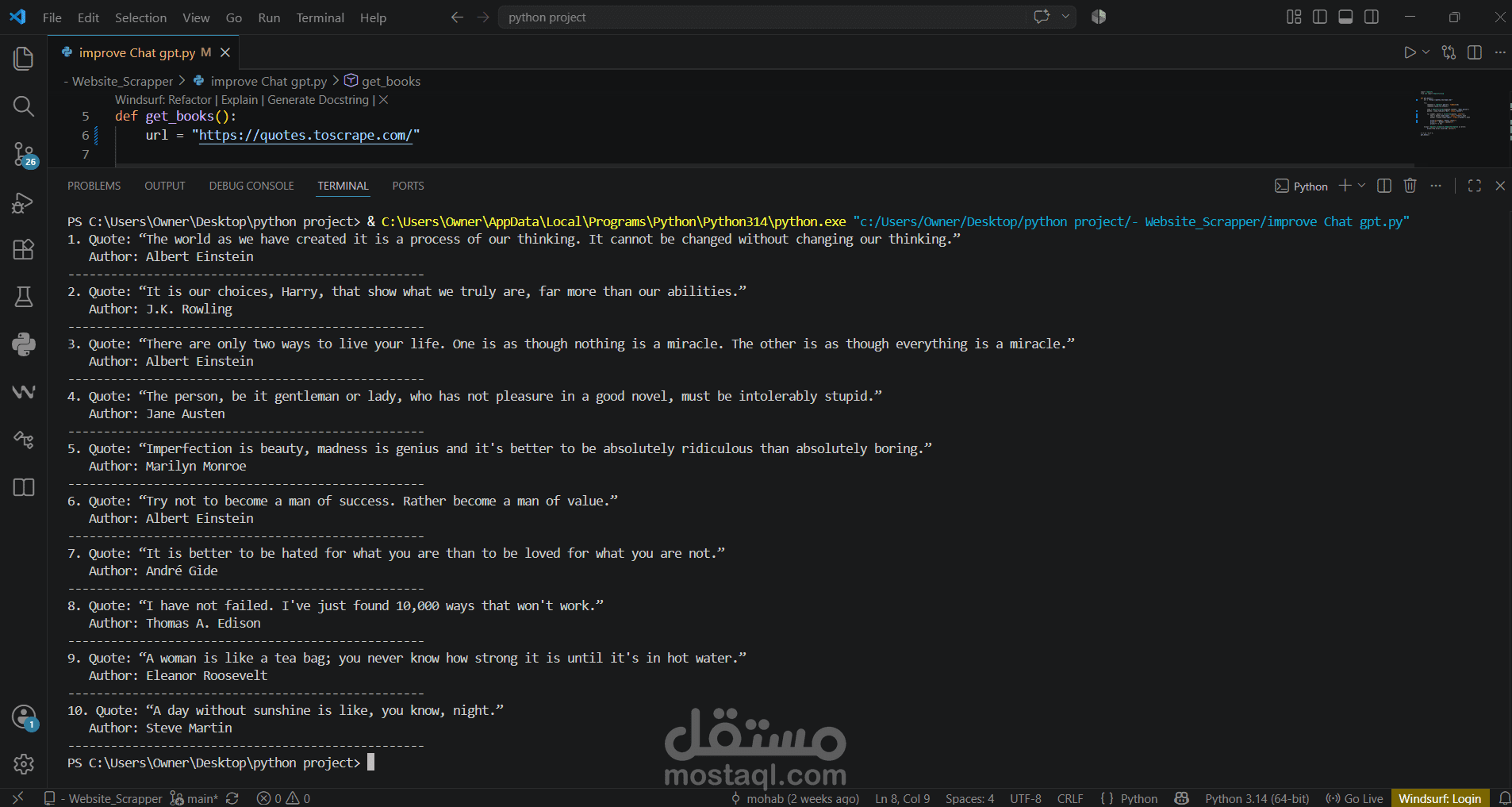Open Run and Debug view
The height and width of the screenshot is (807, 1512).
coord(24,202)
